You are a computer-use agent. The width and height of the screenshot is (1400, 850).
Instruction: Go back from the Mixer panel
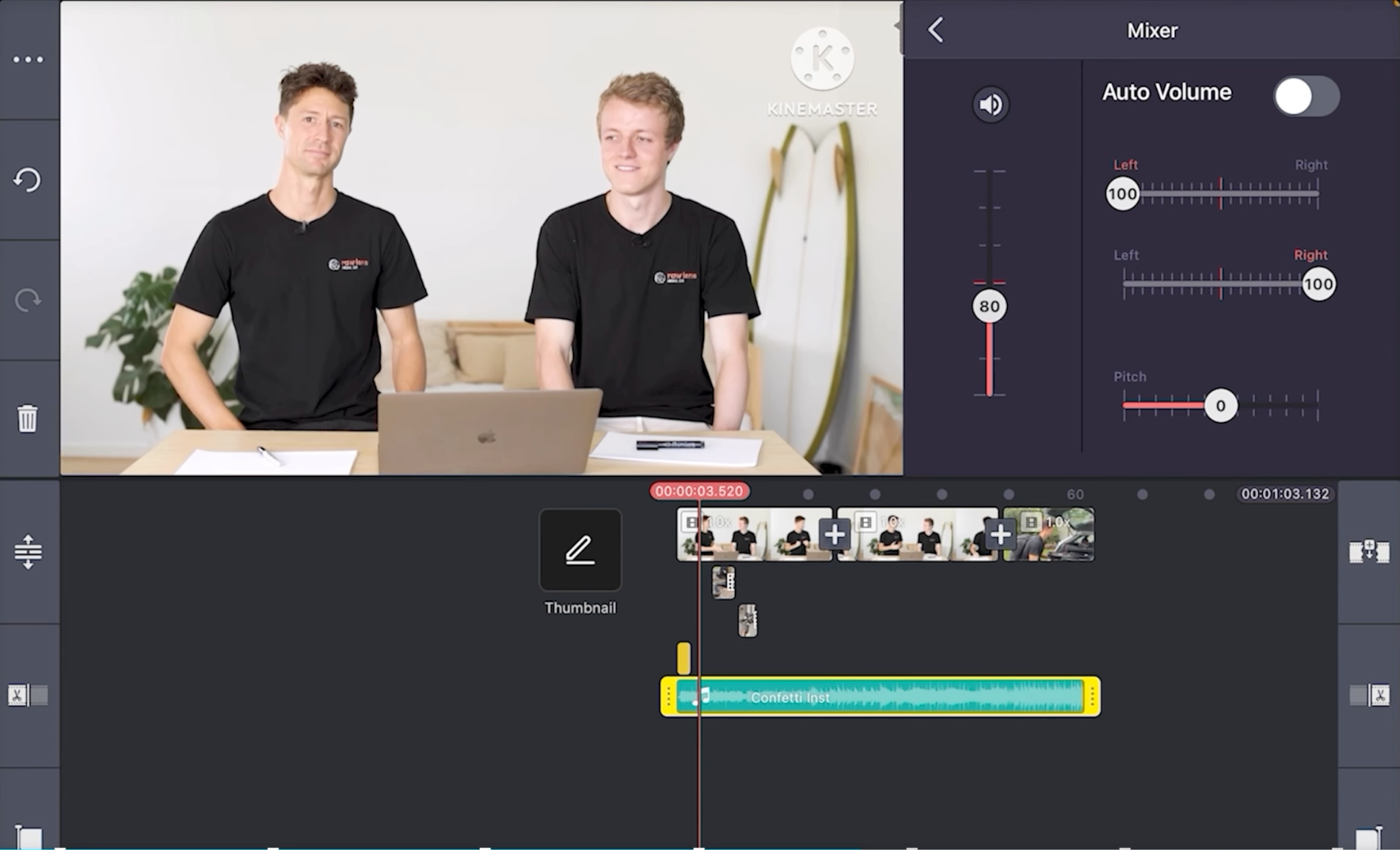pyautogui.click(x=934, y=30)
